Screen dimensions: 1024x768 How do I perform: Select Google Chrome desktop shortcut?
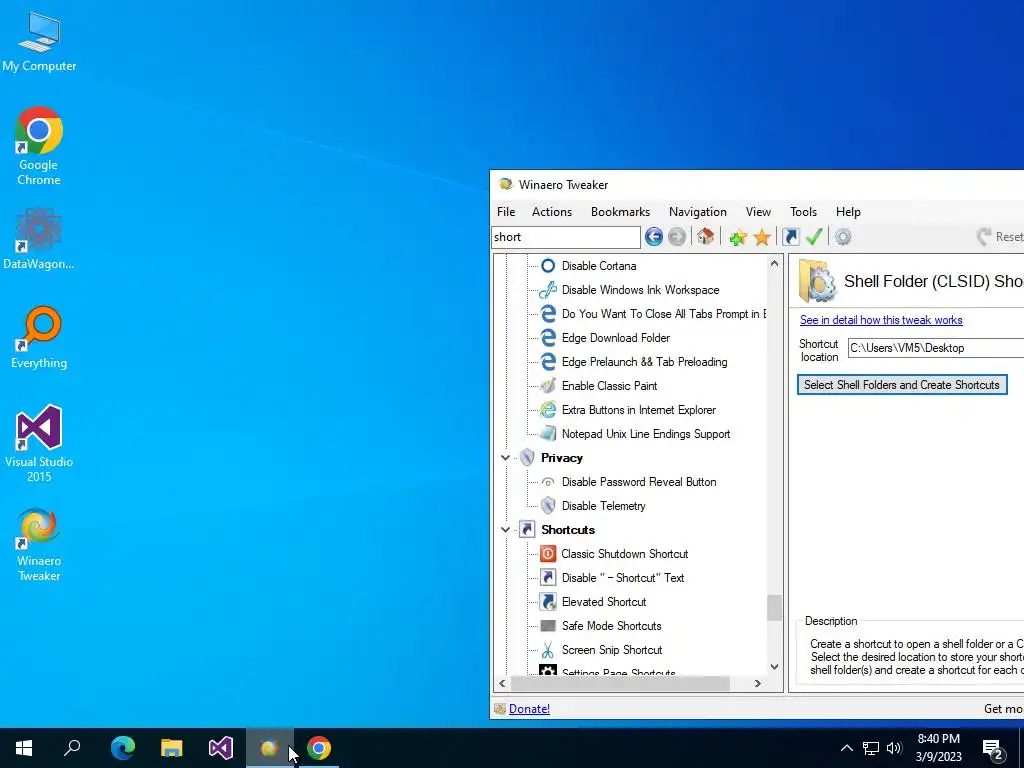39,146
